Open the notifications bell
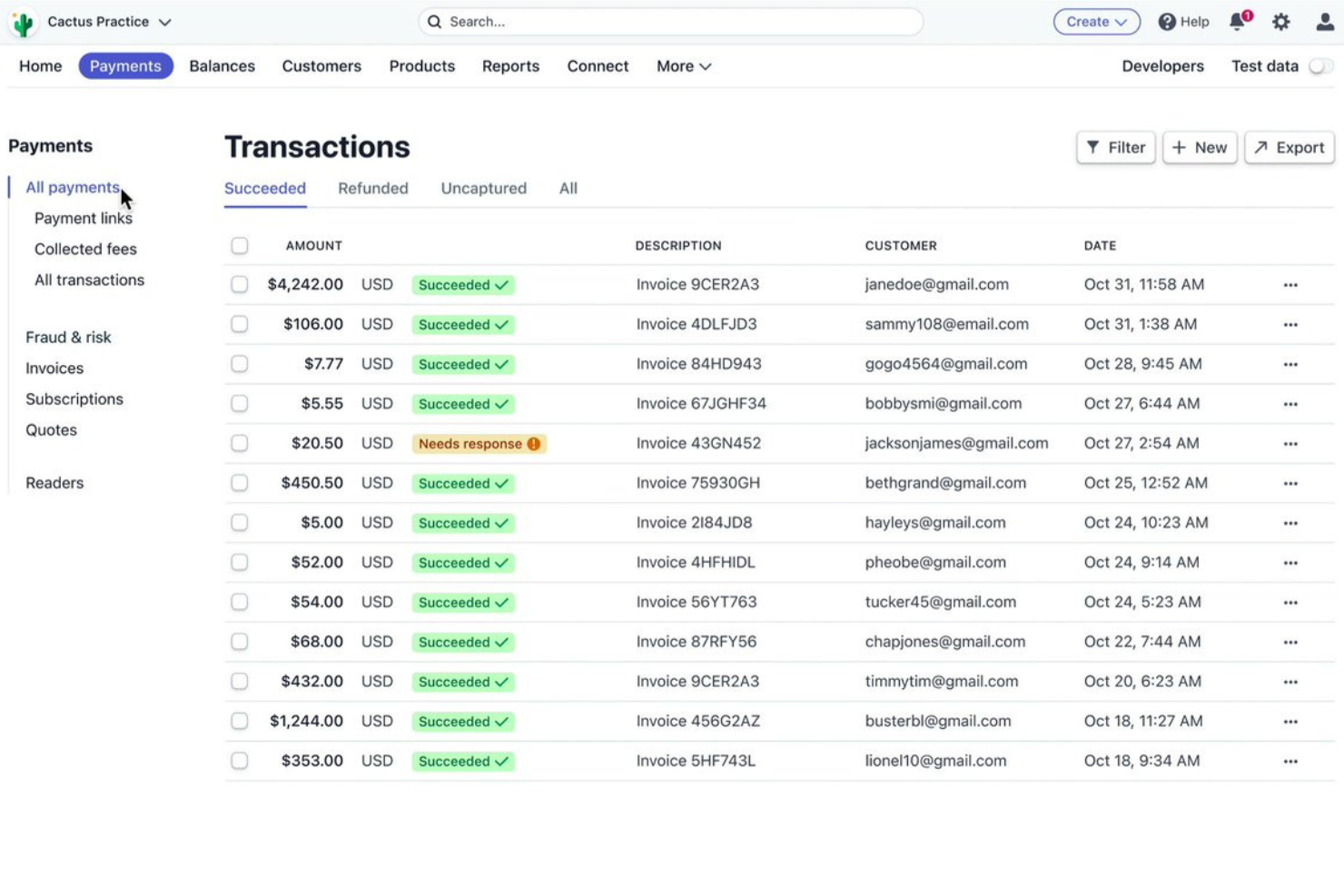The width and height of the screenshot is (1344, 896). (x=1236, y=22)
